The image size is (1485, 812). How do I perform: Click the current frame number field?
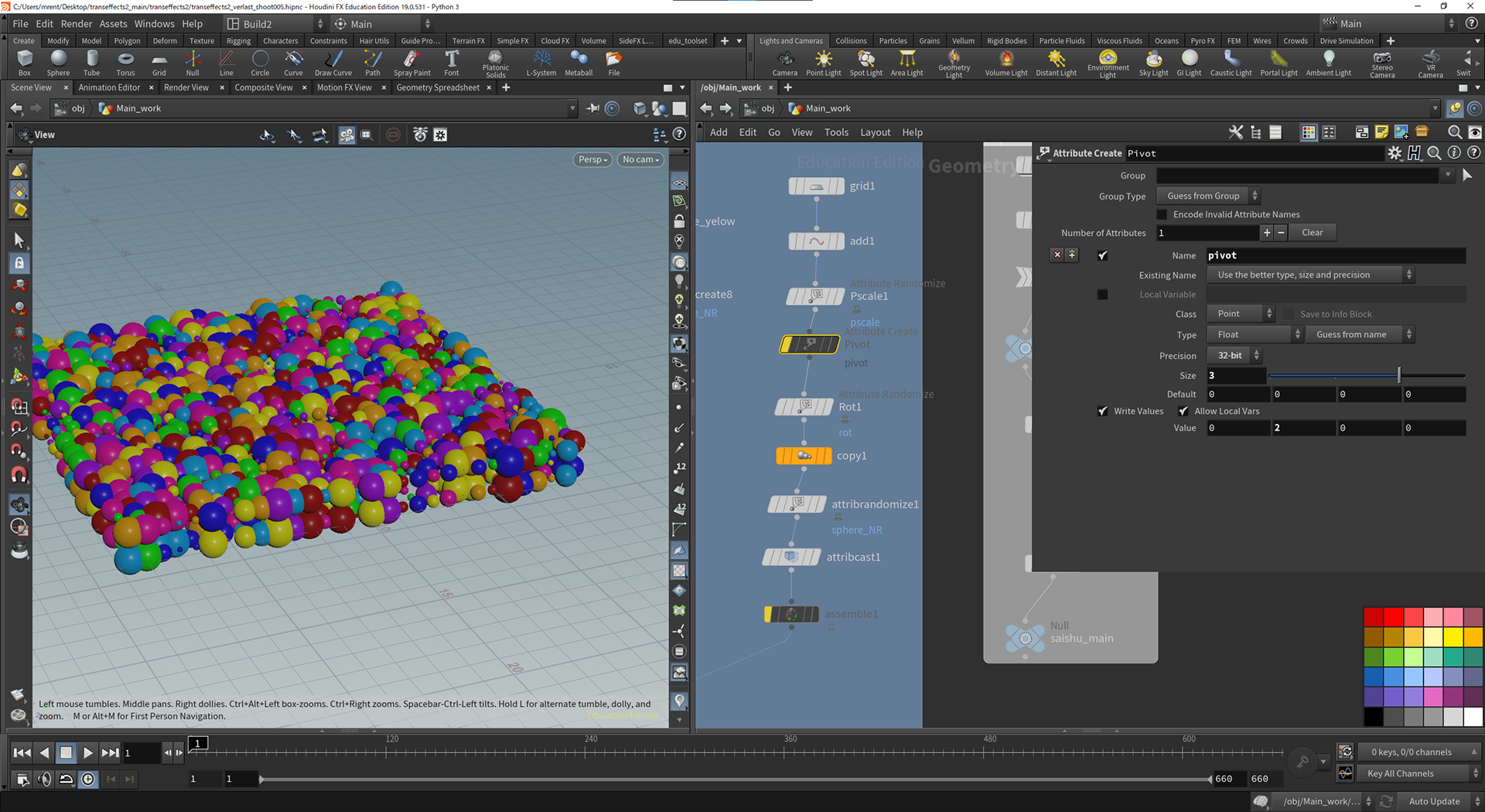coord(141,752)
